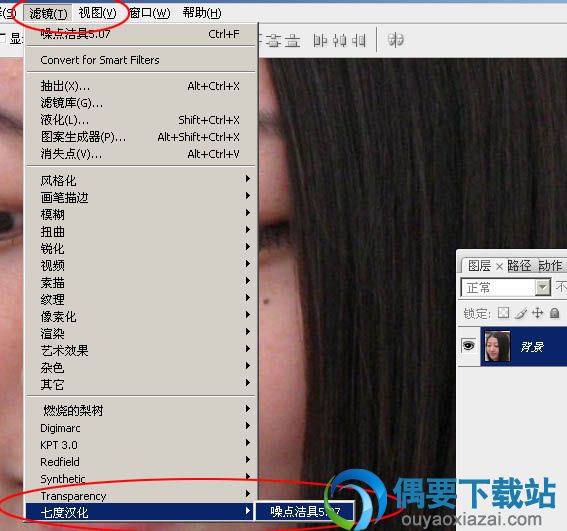Toggle lock position move icon

coord(538,313)
